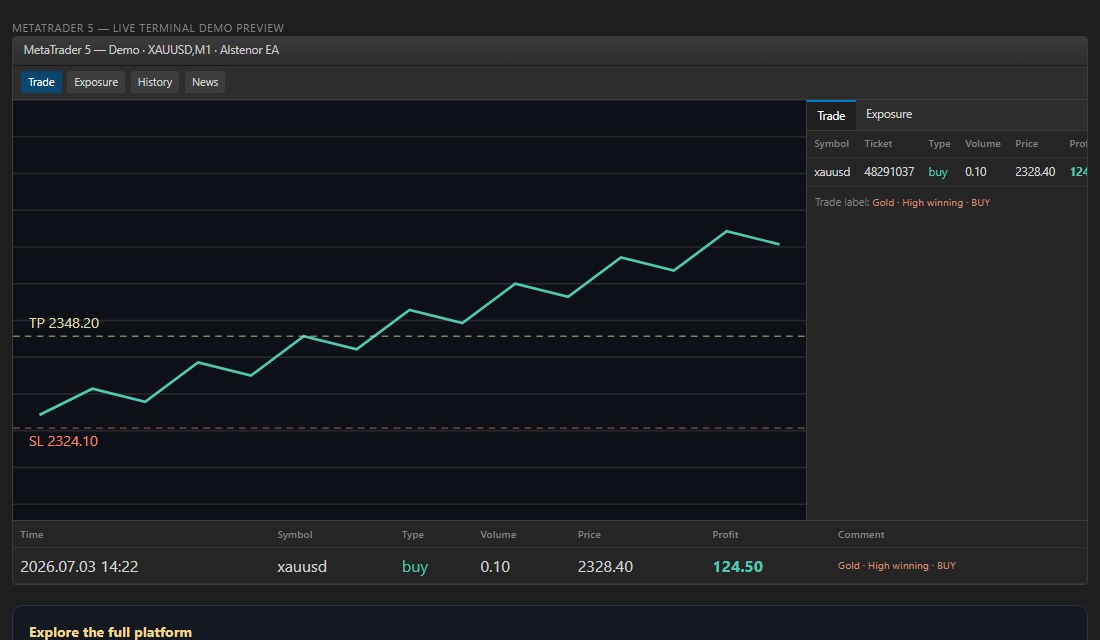Click xauusd symbol in right panel row

pyautogui.click(x=832, y=172)
